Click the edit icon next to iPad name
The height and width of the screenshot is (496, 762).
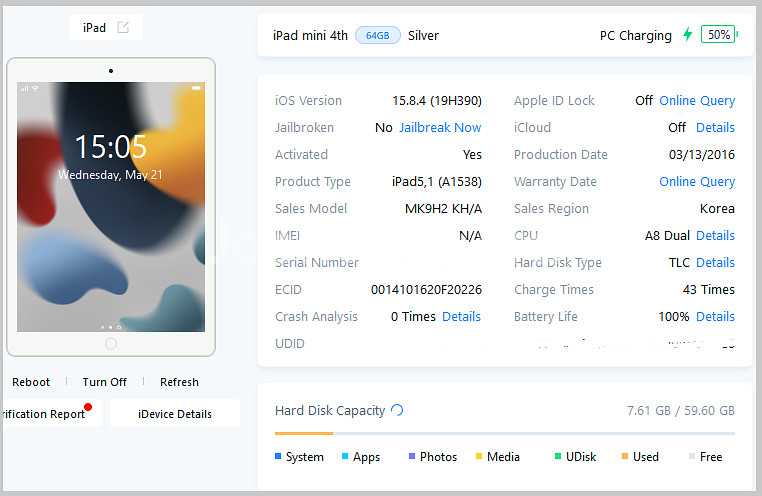(x=123, y=27)
